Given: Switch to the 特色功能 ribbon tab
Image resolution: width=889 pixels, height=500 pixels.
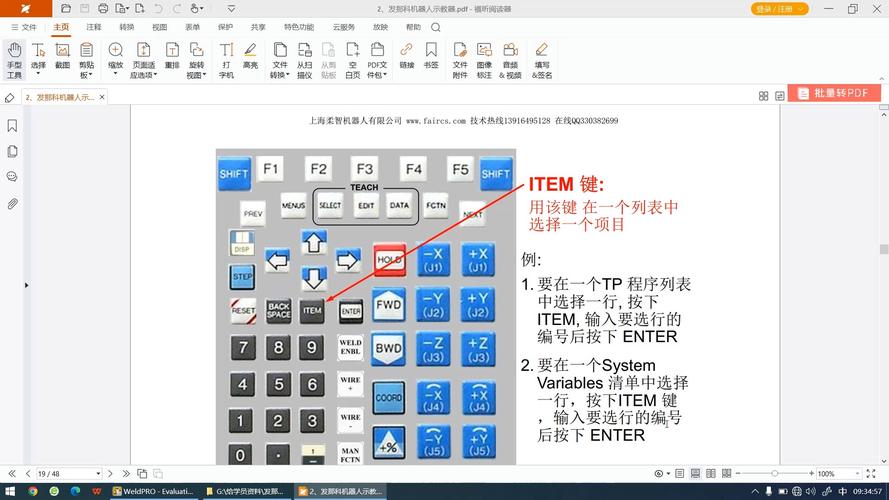Looking at the screenshot, I should (x=299, y=27).
